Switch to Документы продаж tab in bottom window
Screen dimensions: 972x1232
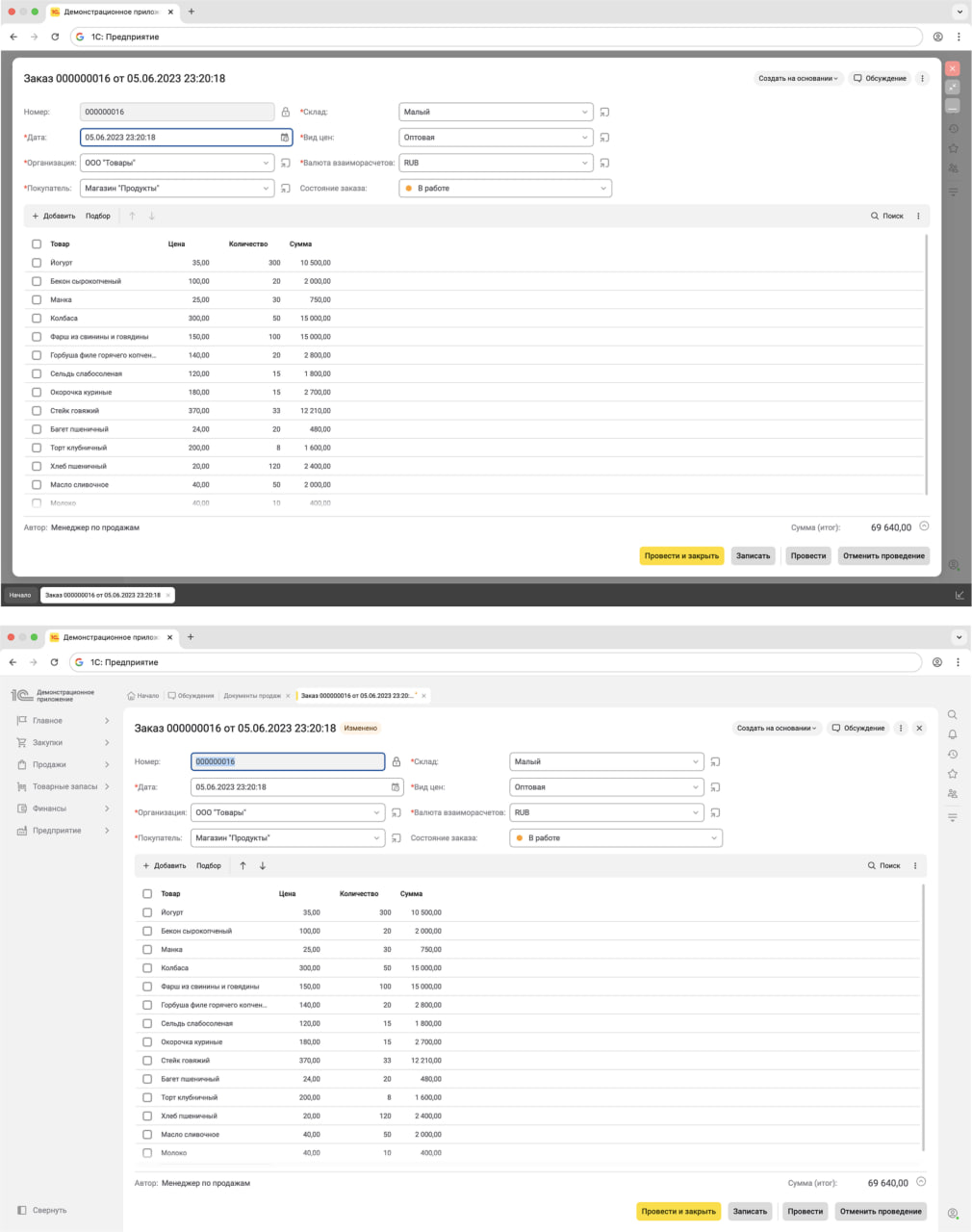coord(252,695)
